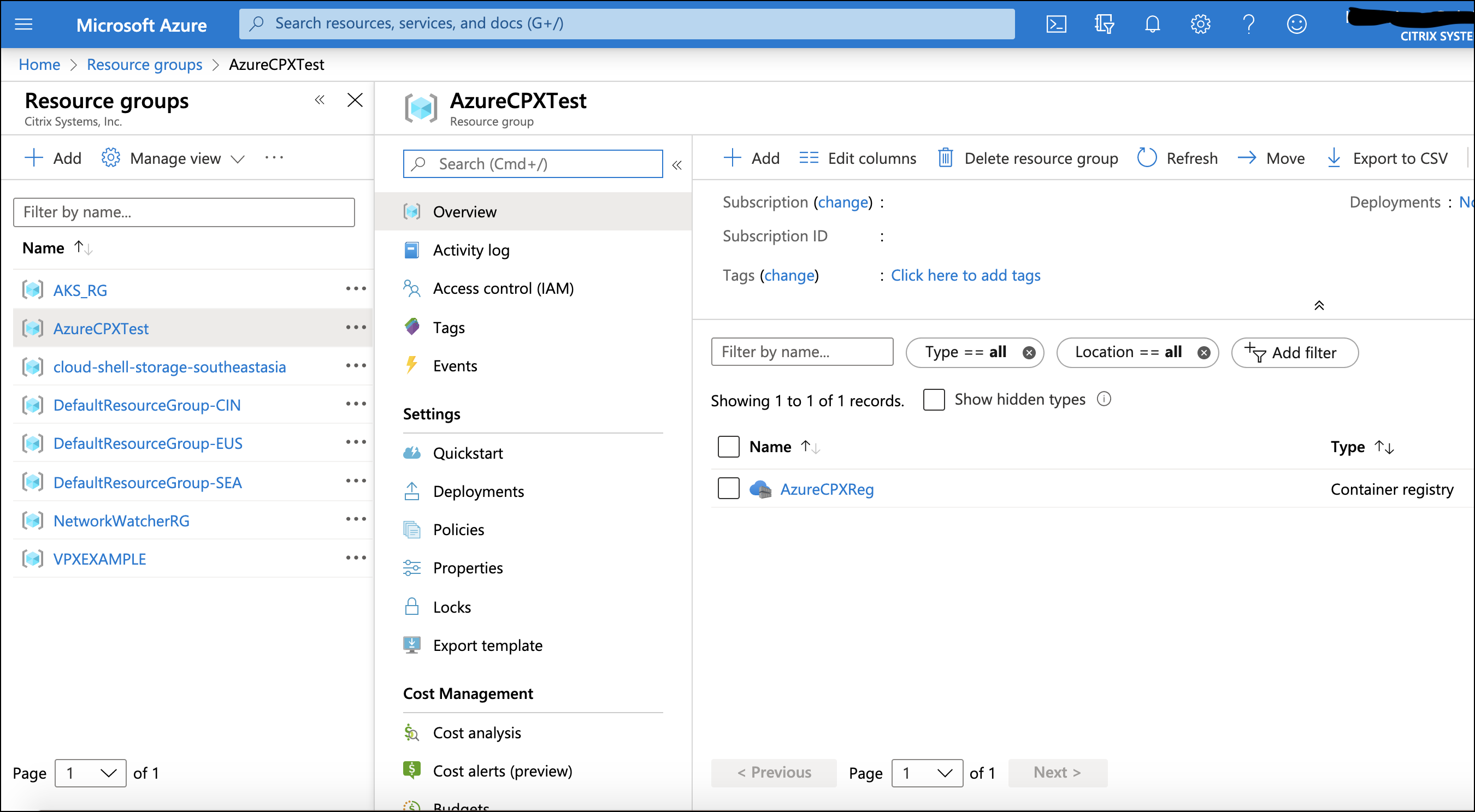Collapse the Resource groups blade with the double chevron
Screen dimensions: 1475x812
tap(320, 100)
